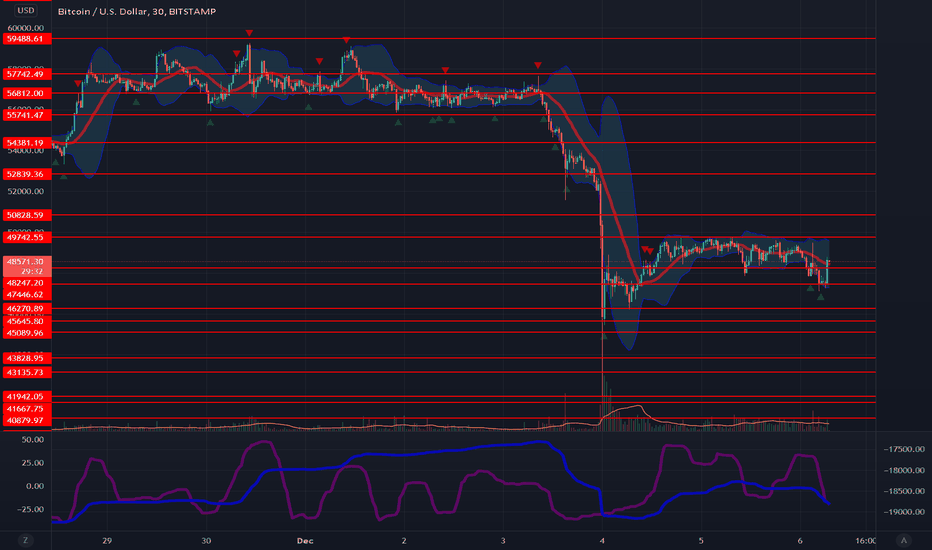Click the 30 date label on time axis
This screenshot has height=550, width=932.
click(206, 540)
